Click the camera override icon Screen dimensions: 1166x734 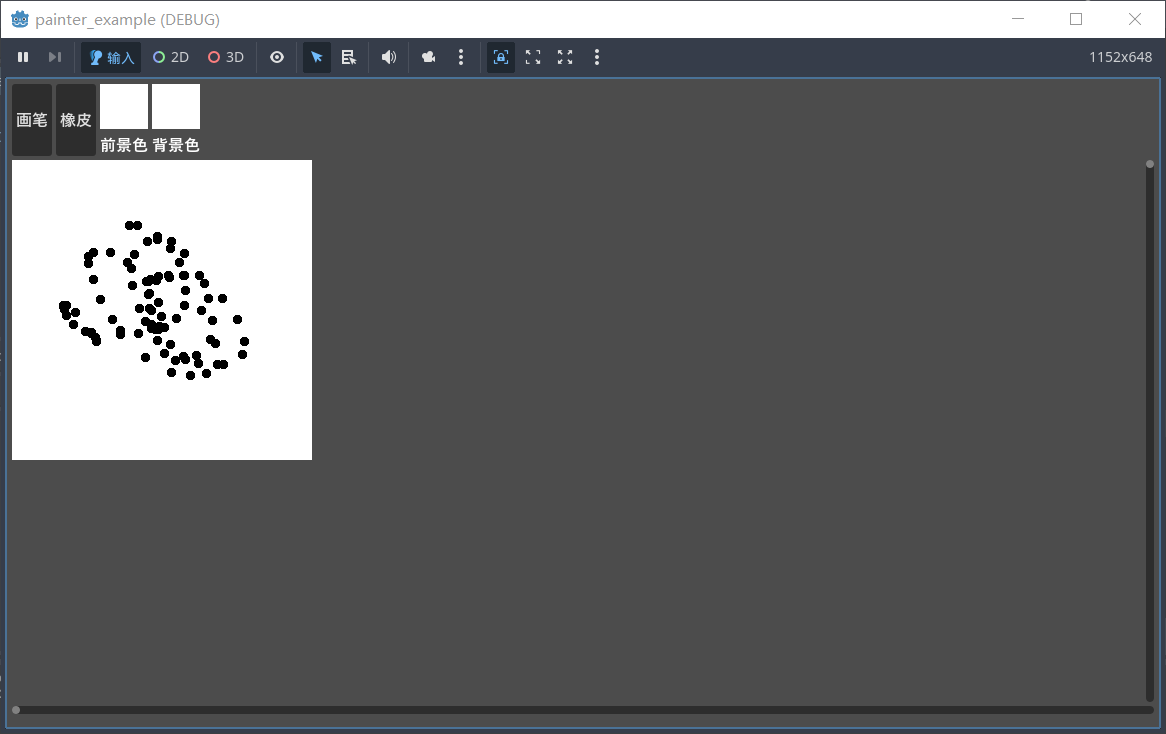pos(429,57)
